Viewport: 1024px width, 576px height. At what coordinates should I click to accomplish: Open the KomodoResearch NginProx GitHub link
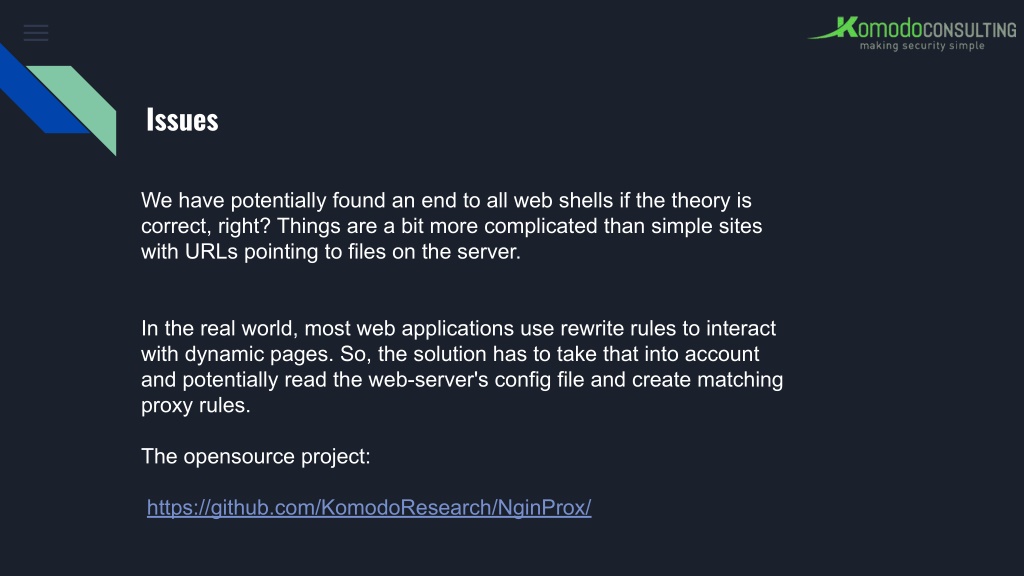(369, 507)
